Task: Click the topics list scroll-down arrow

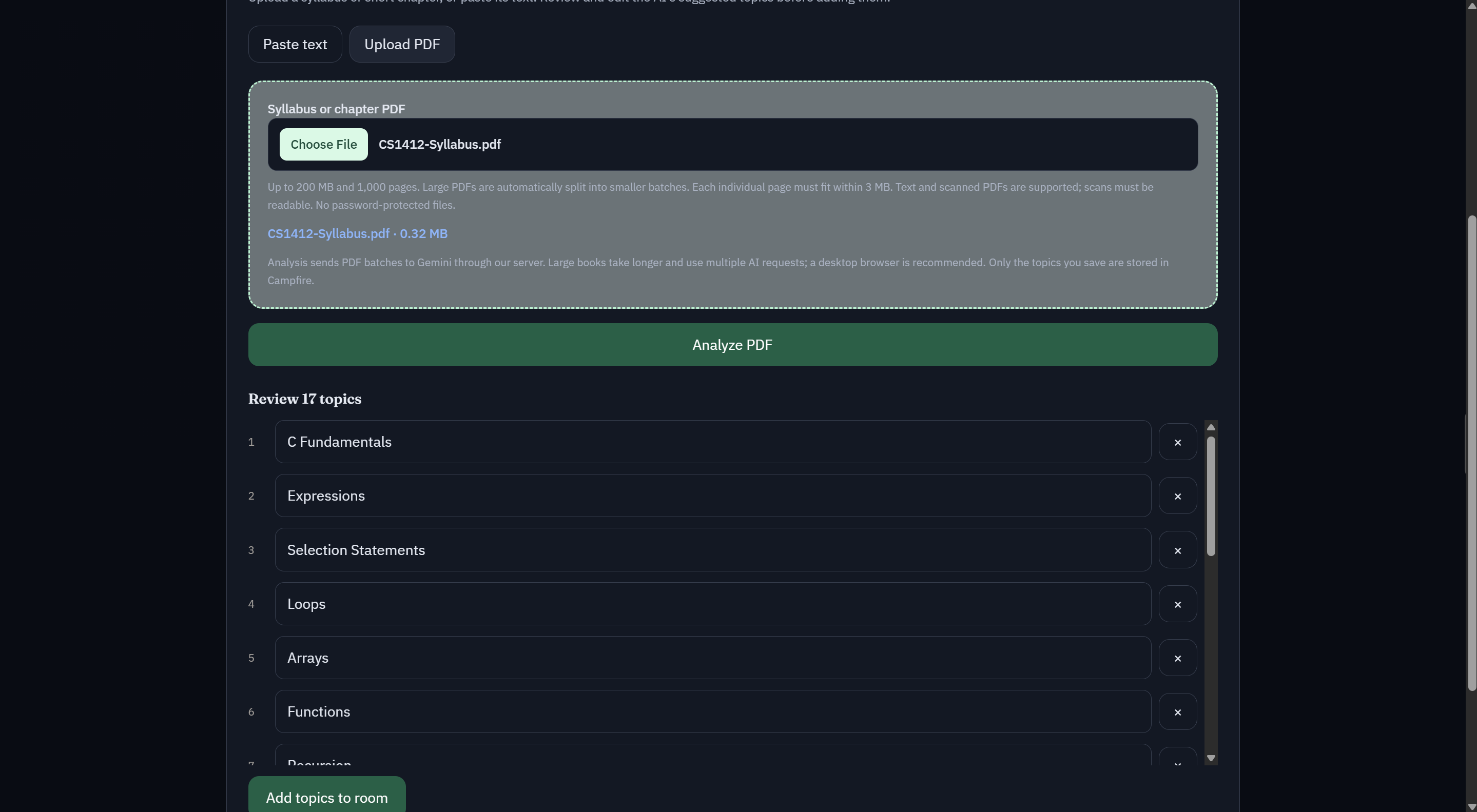Action: 1211,758
